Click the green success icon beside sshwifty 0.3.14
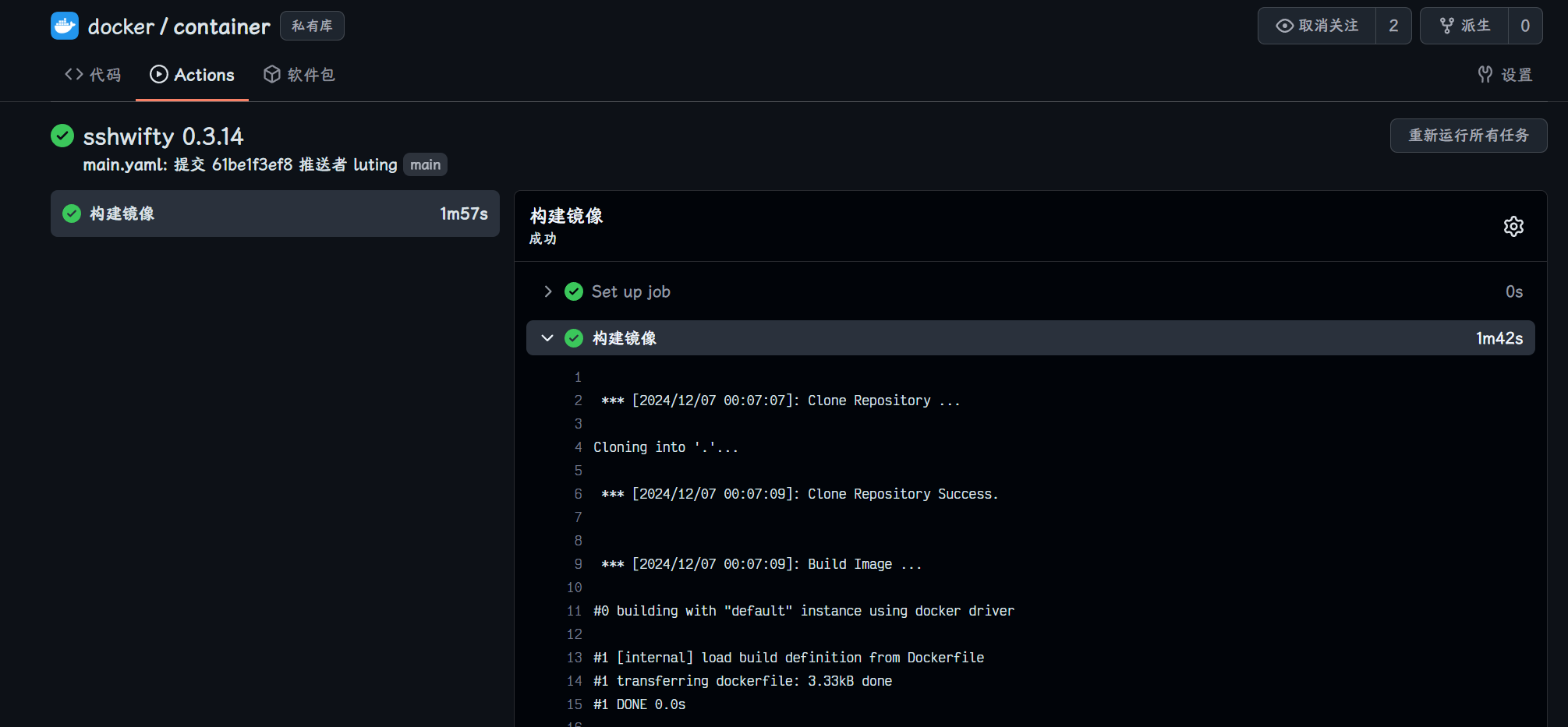 coord(62,136)
